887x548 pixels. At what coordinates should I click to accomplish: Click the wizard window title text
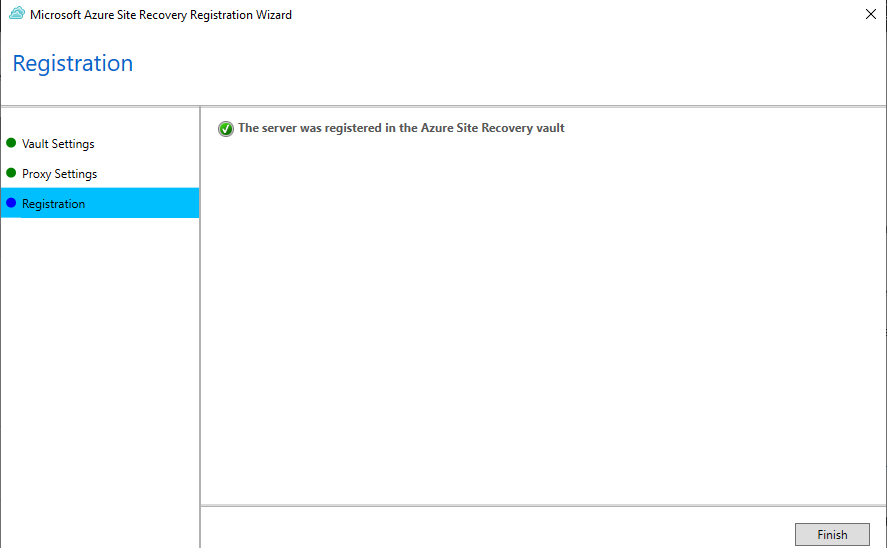161,15
